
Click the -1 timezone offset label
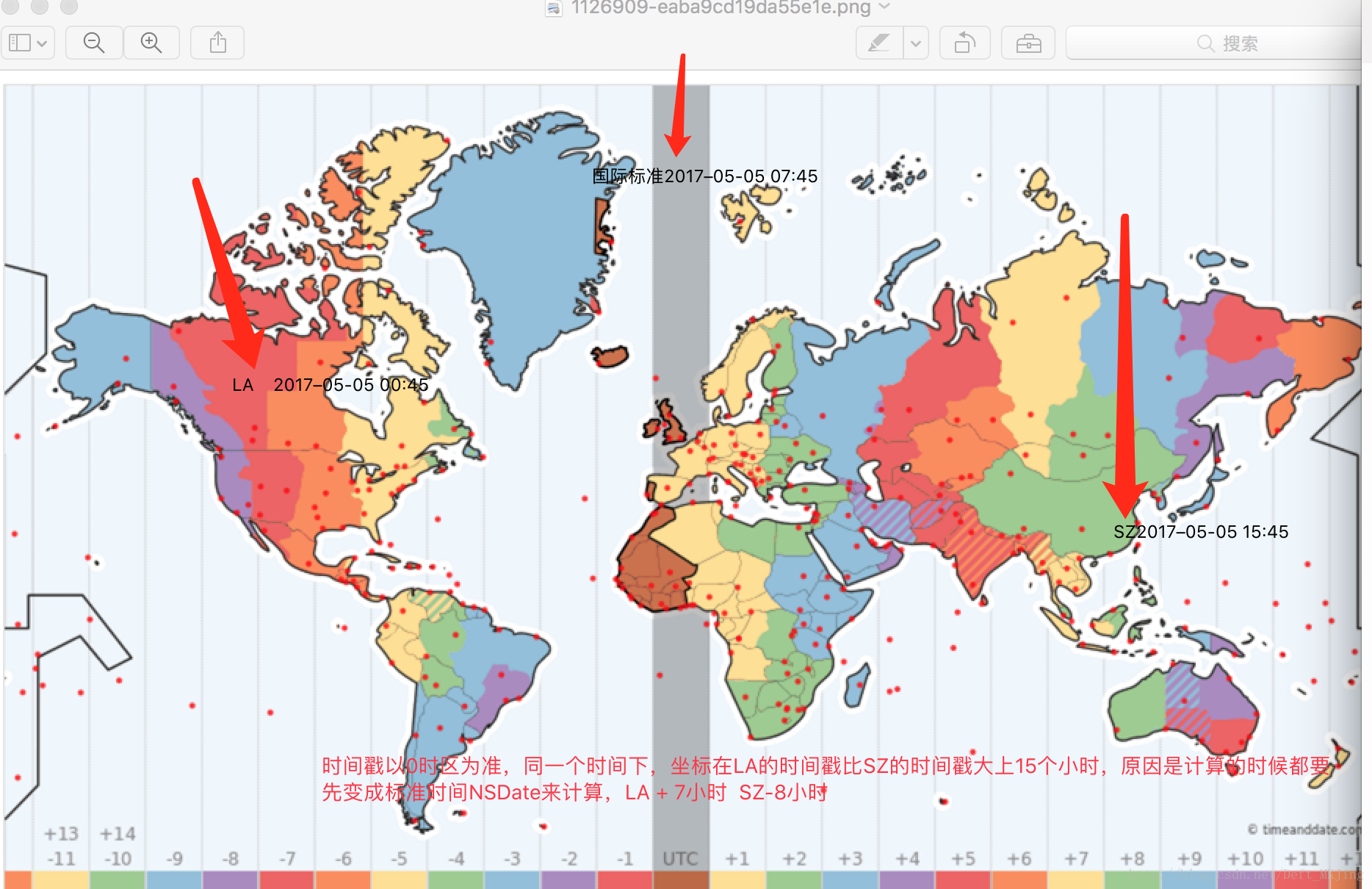click(625, 859)
